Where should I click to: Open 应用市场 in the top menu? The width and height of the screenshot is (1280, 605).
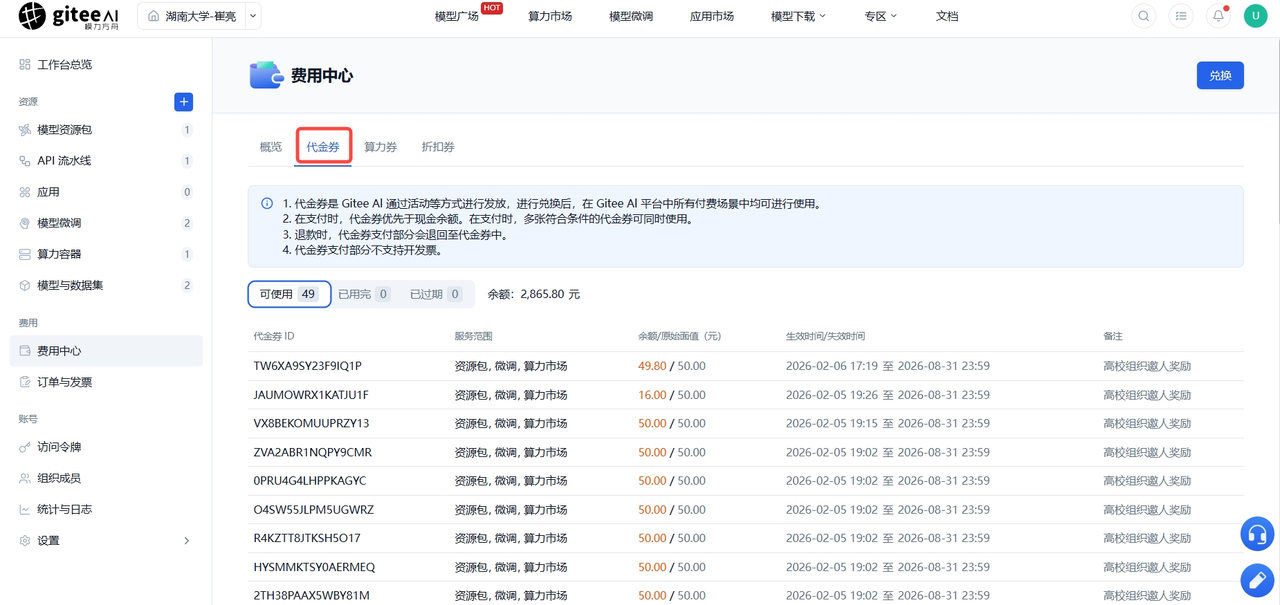(x=712, y=16)
